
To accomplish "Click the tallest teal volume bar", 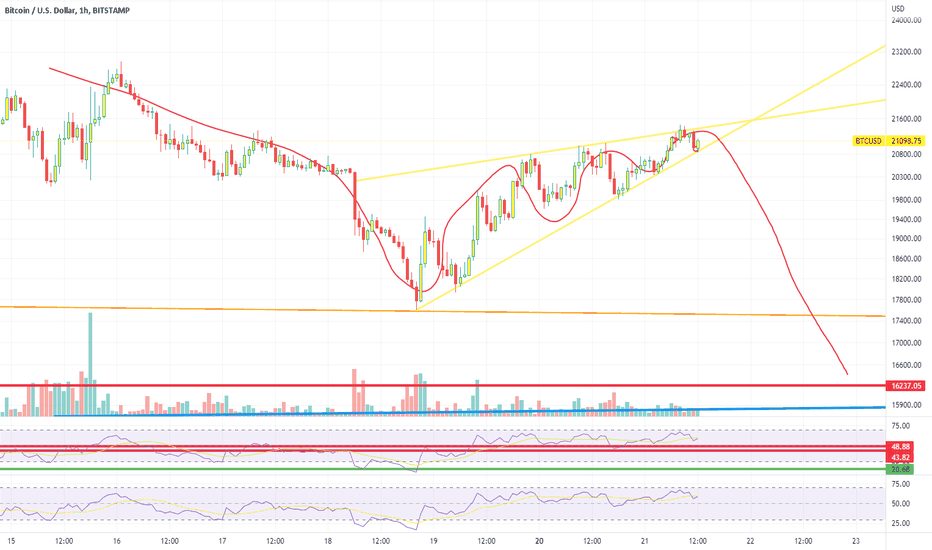I will 90,364.
